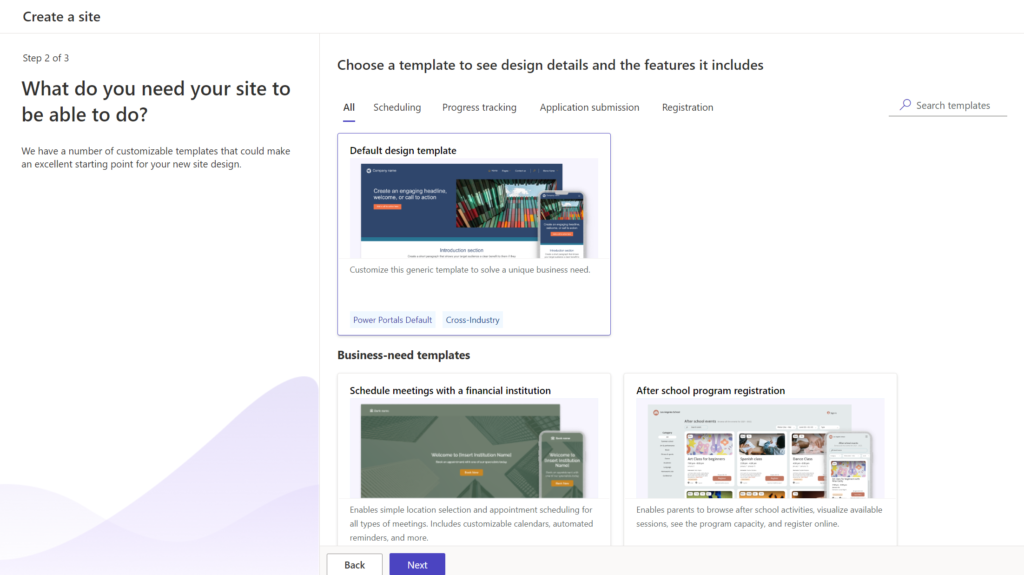Select the Default design template preview
The image size is (1024, 575).
tap(474, 208)
